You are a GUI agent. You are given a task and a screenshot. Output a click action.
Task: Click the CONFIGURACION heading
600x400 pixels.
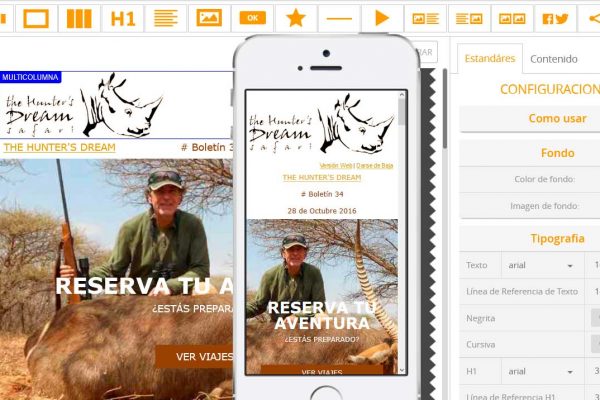click(x=550, y=90)
